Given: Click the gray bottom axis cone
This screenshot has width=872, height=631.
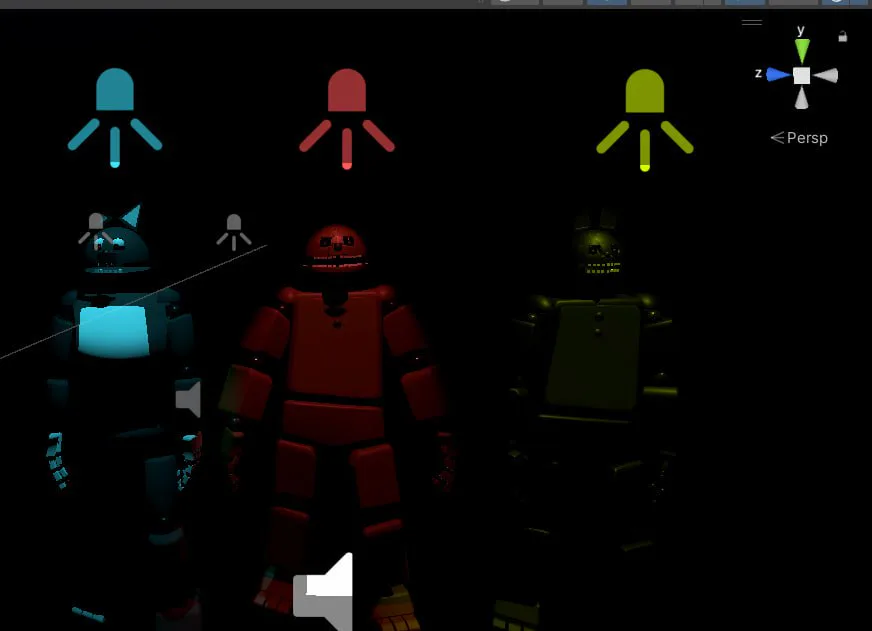Looking at the screenshot, I should click(801, 98).
